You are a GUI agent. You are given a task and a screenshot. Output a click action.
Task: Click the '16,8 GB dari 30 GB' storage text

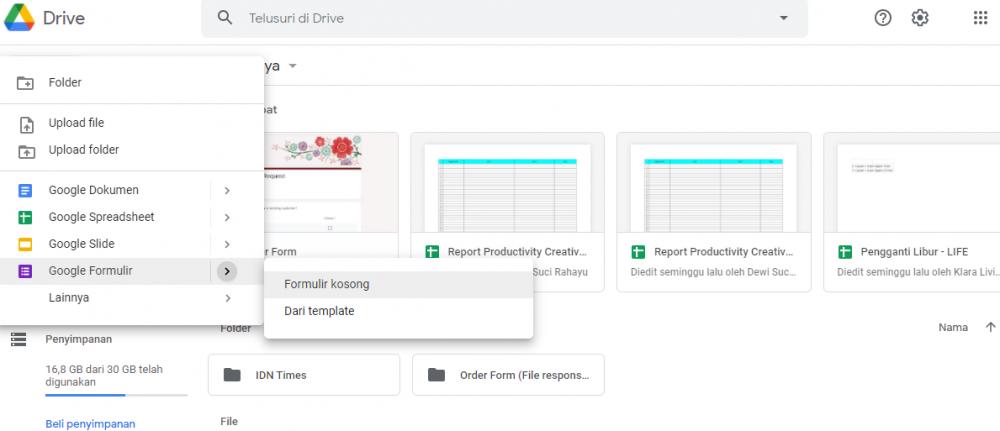coord(104,376)
